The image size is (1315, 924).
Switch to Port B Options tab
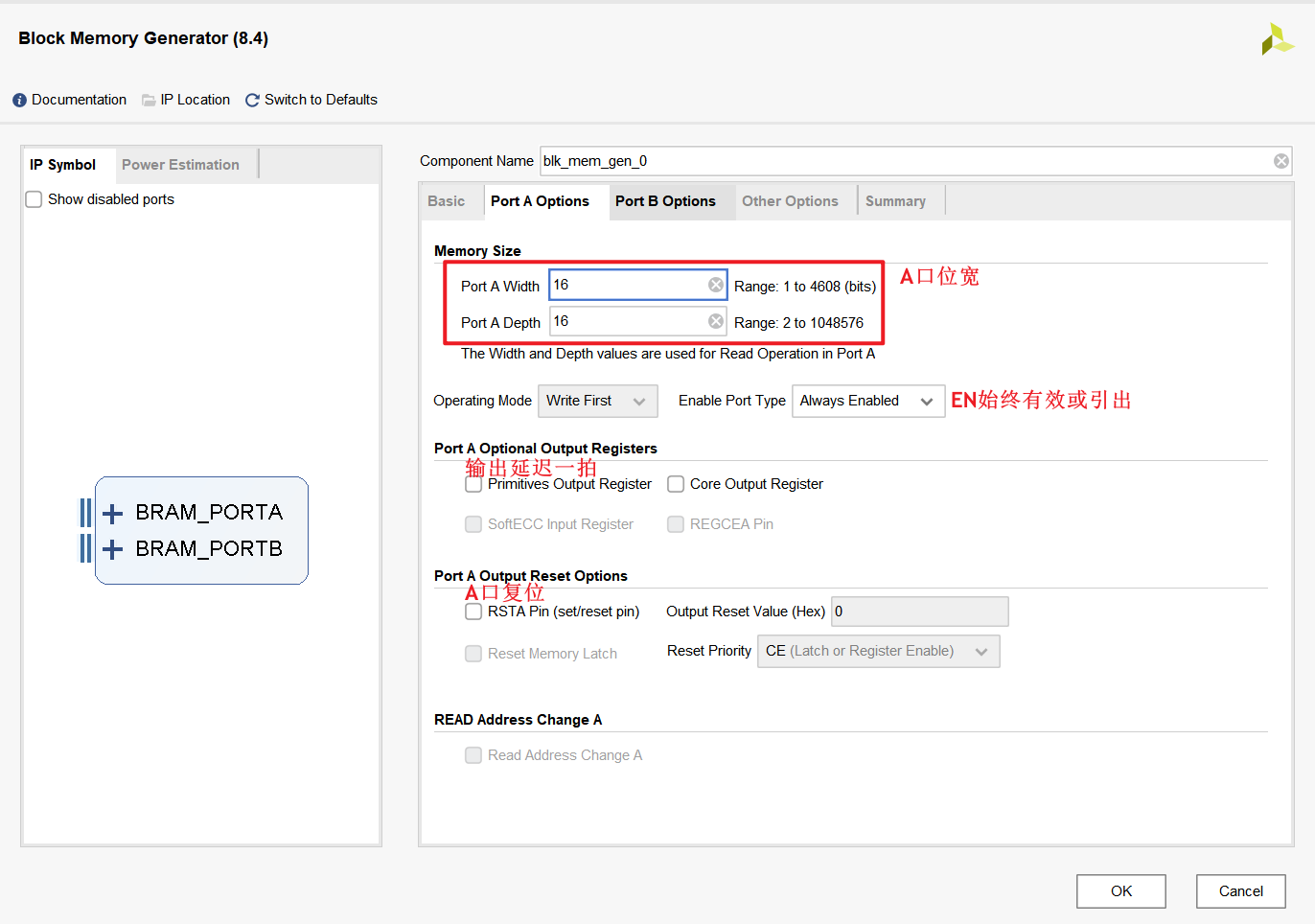pyautogui.click(x=665, y=201)
